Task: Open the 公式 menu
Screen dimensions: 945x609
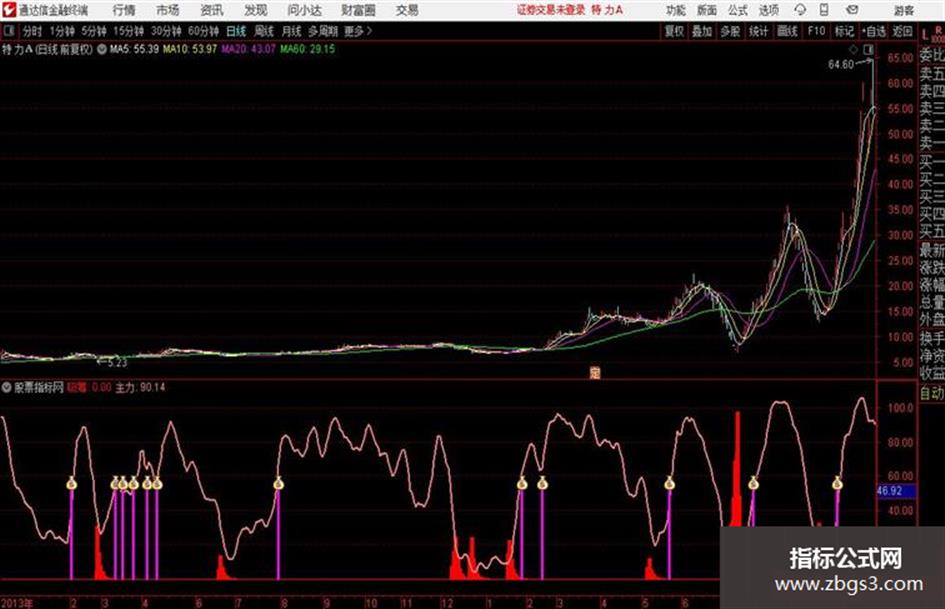Action: (737, 10)
